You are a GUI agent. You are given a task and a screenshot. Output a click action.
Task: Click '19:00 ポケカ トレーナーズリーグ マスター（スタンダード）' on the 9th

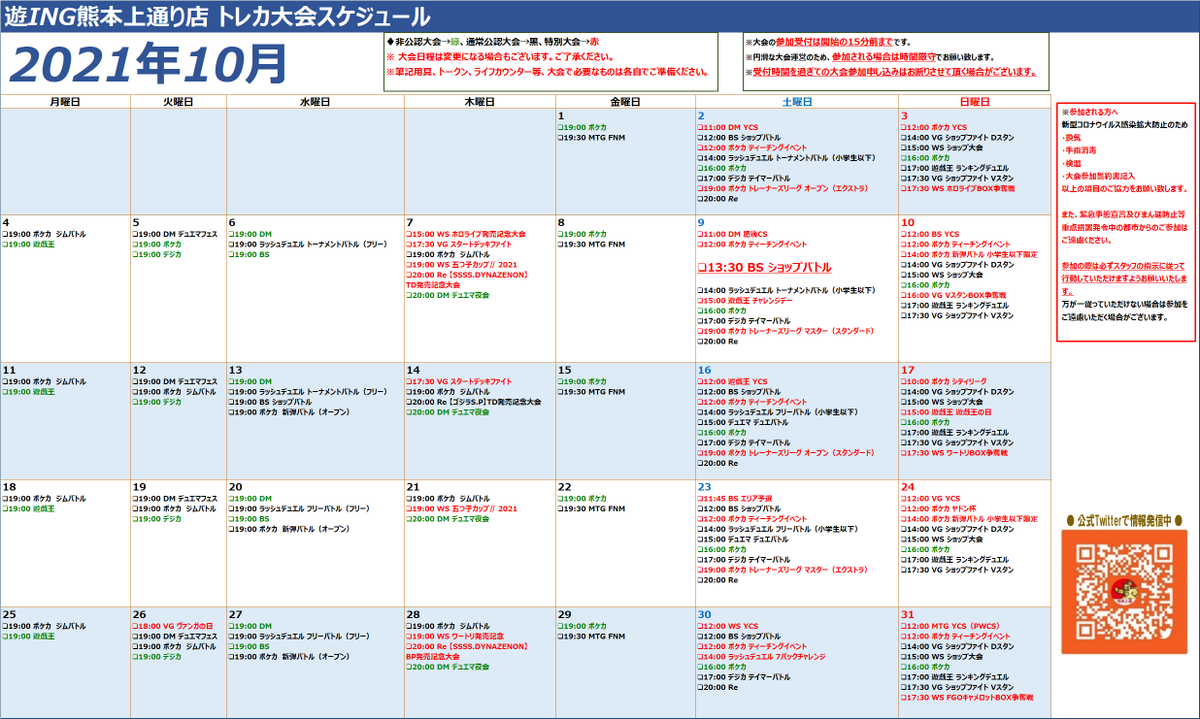coord(786,330)
